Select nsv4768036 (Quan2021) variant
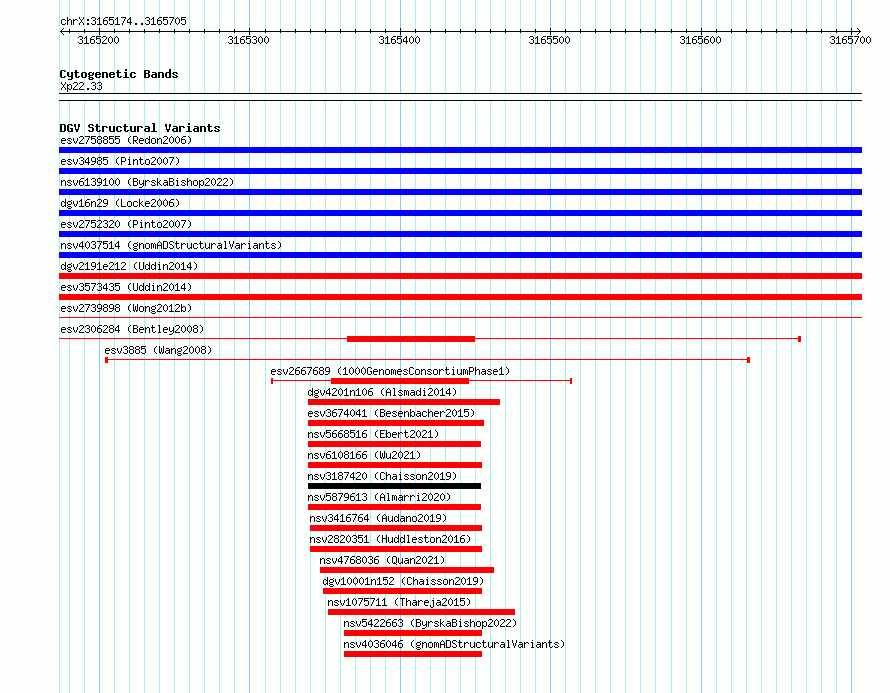 click(382, 560)
